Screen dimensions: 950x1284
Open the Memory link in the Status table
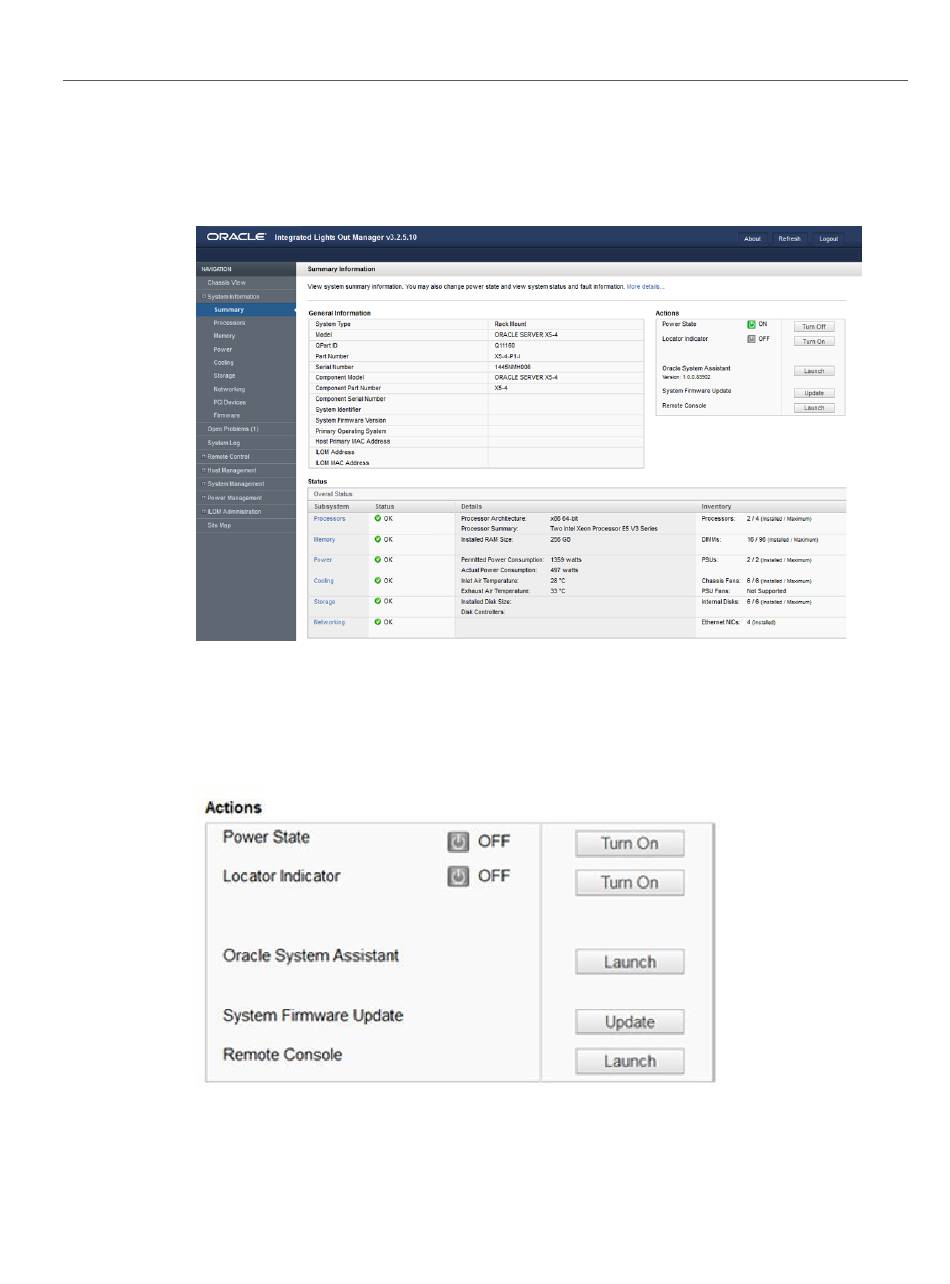point(325,539)
